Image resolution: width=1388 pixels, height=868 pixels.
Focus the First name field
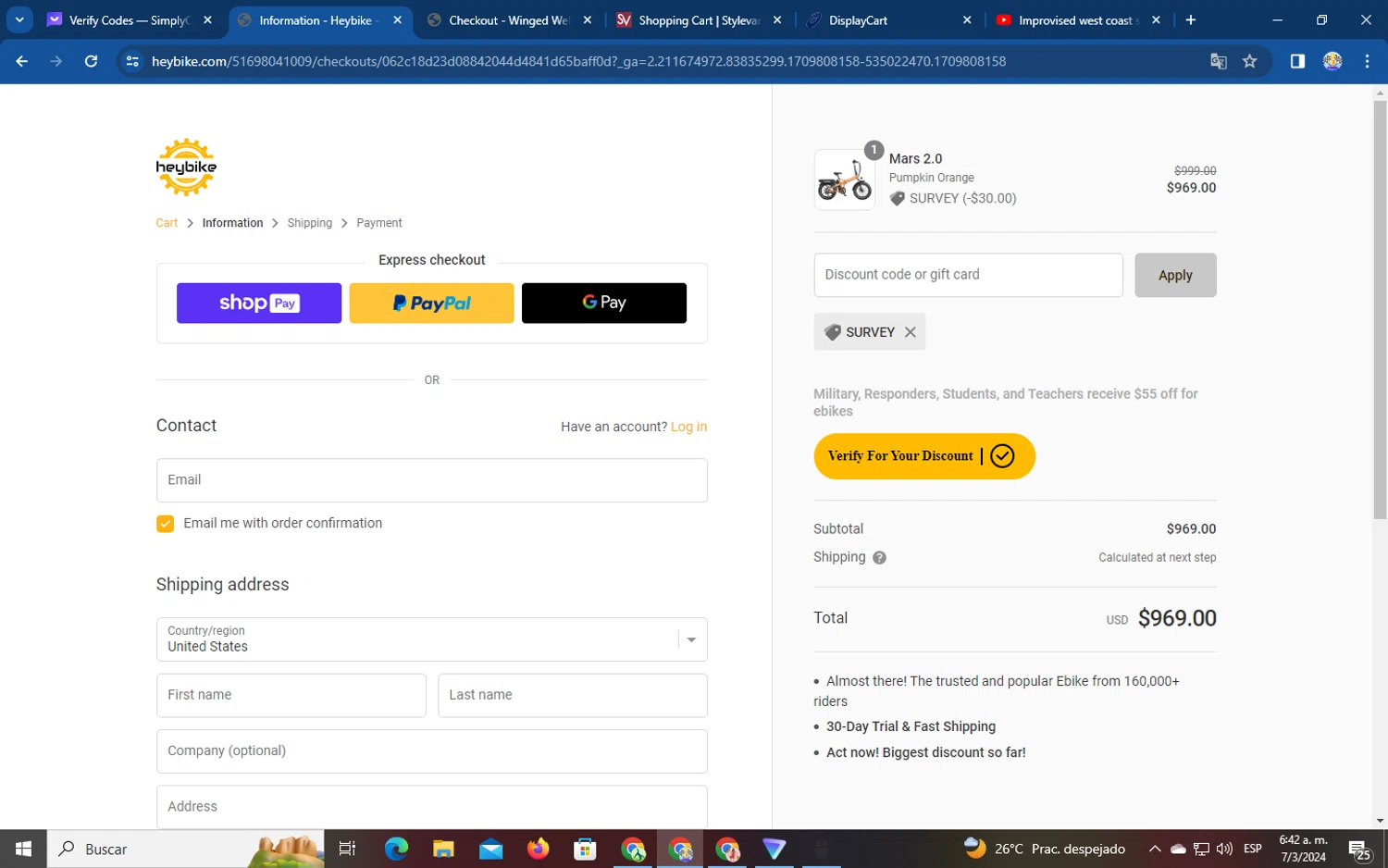[x=291, y=695]
